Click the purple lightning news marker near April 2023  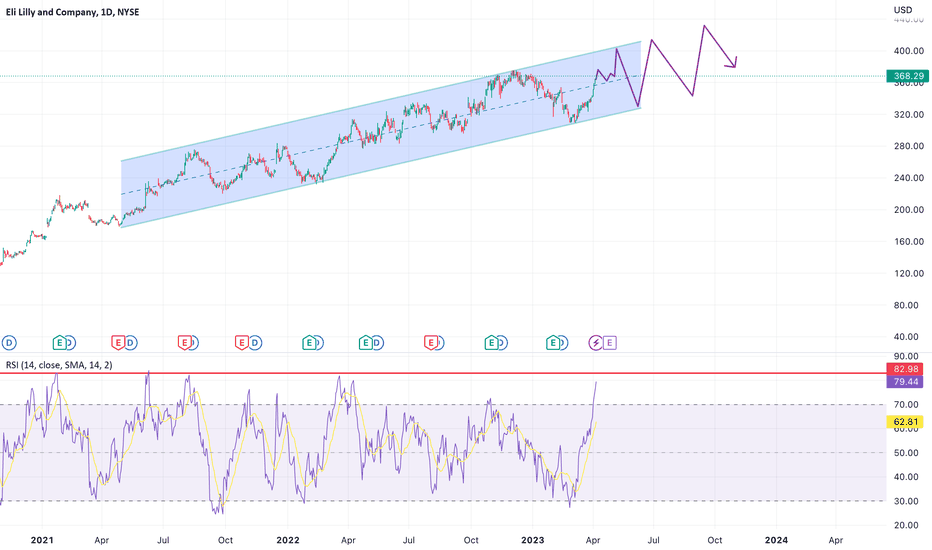596,342
